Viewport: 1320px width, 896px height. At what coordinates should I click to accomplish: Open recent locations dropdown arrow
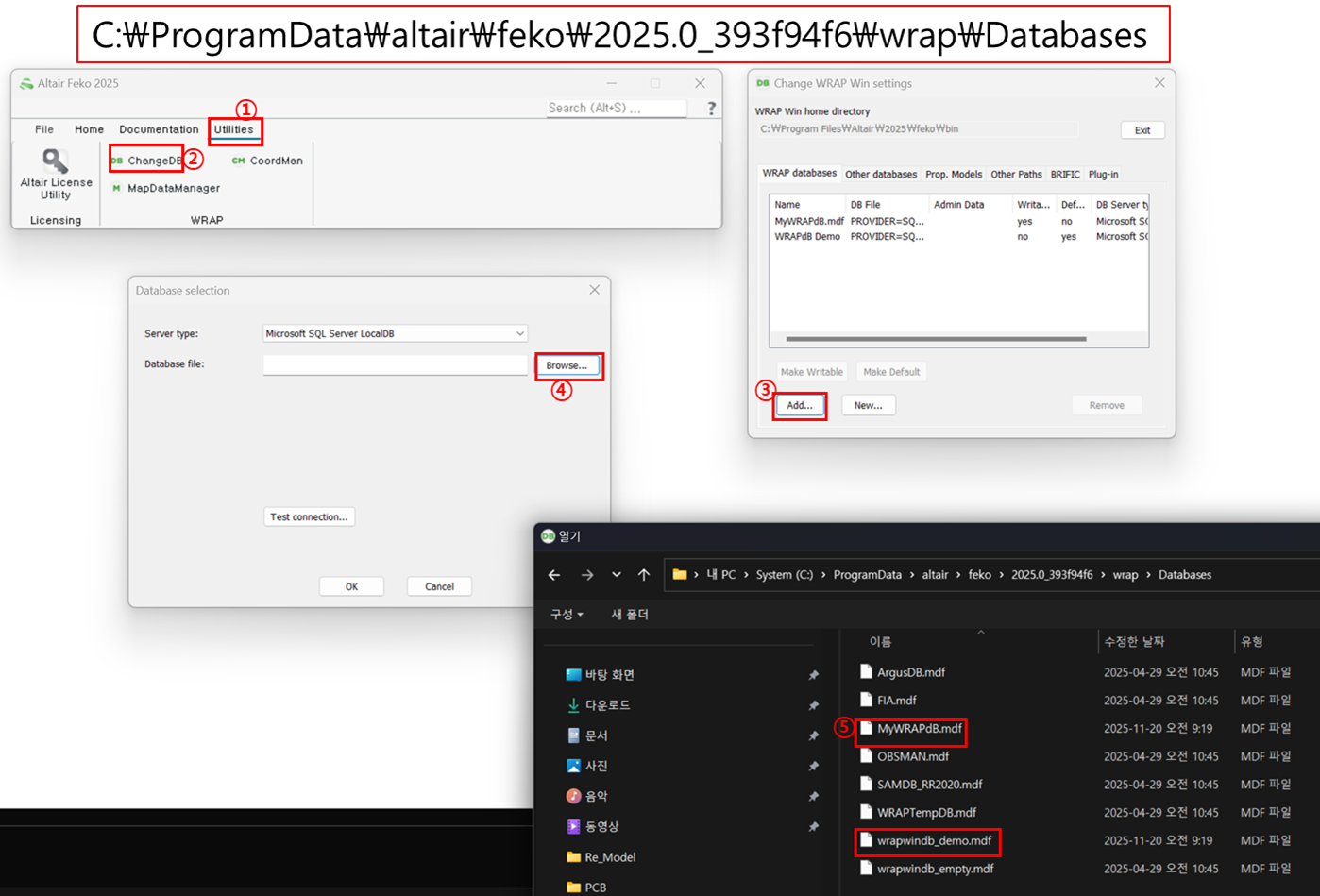coord(617,575)
